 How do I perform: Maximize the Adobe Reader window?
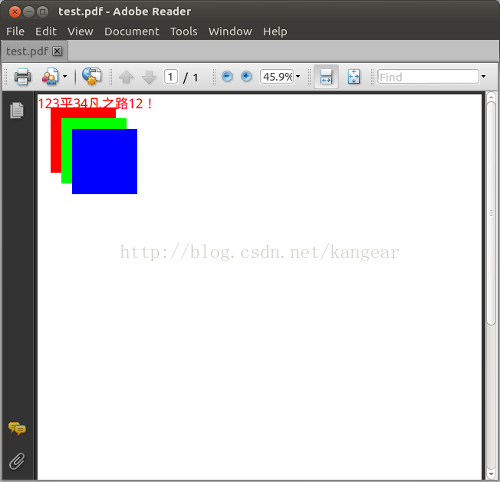point(42,12)
